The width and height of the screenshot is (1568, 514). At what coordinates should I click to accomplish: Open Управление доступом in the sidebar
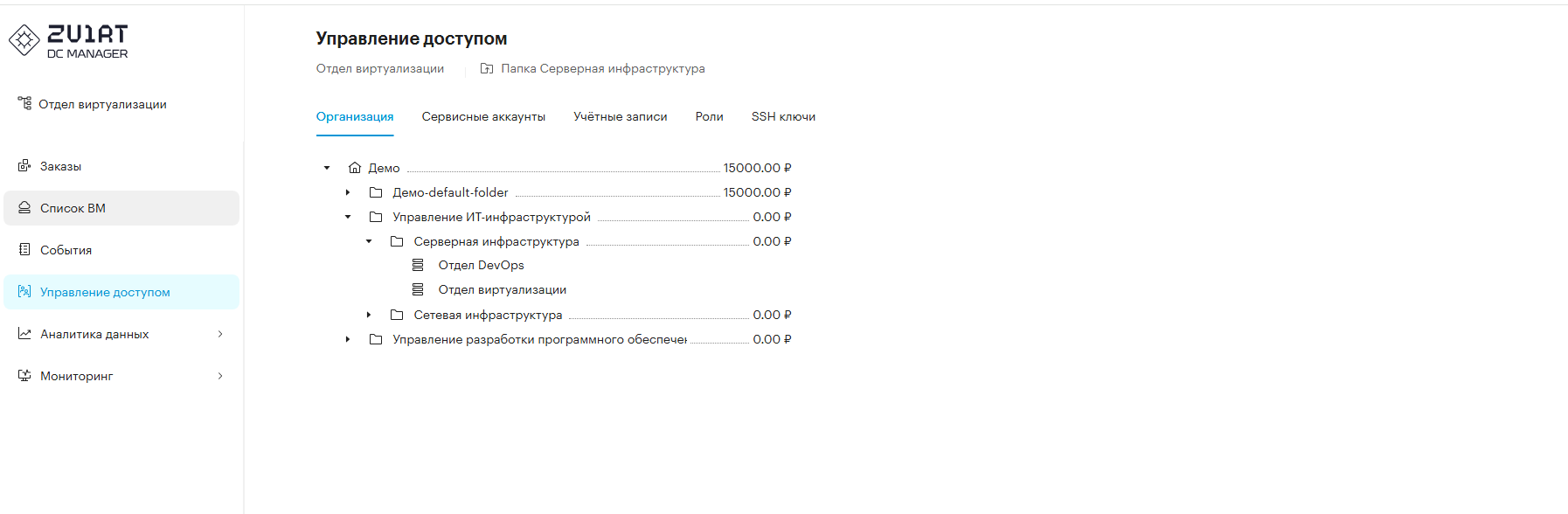105,292
